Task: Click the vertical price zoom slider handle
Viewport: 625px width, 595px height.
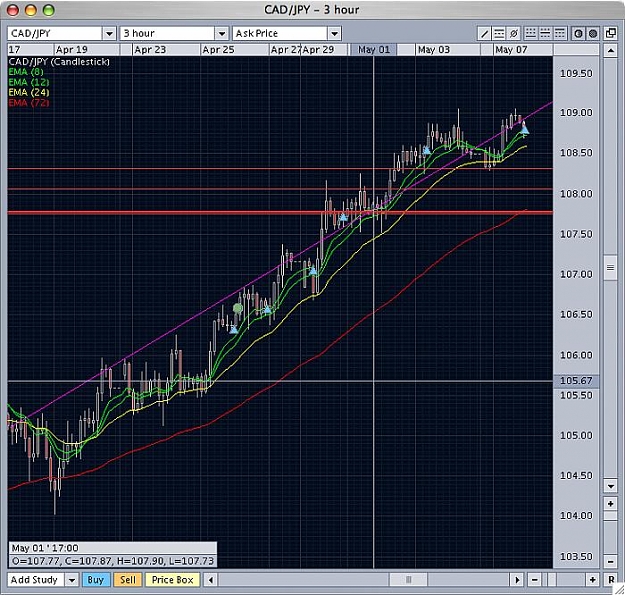Action: click(x=610, y=516)
